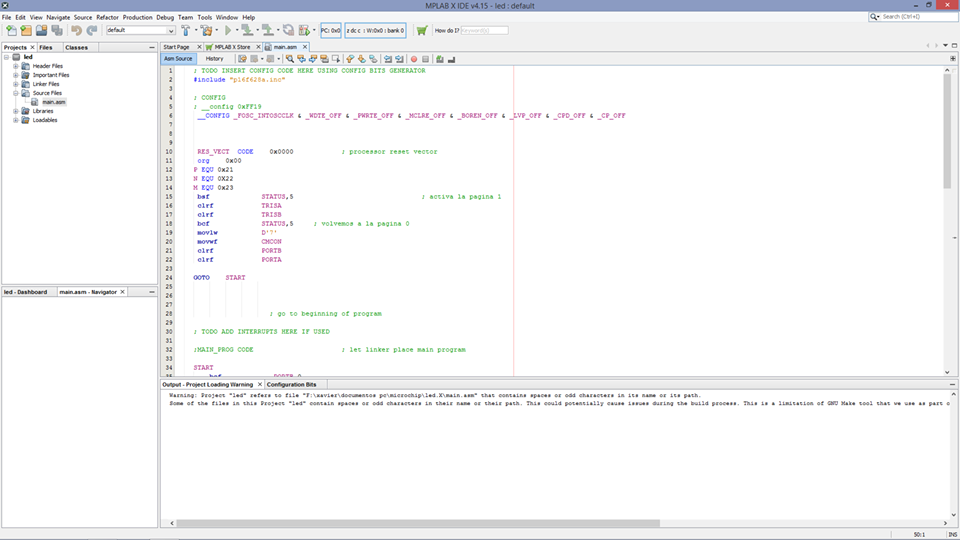This screenshot has width=960, height=540.
Task: Open the Start Page editor tab
Action: 176,47
